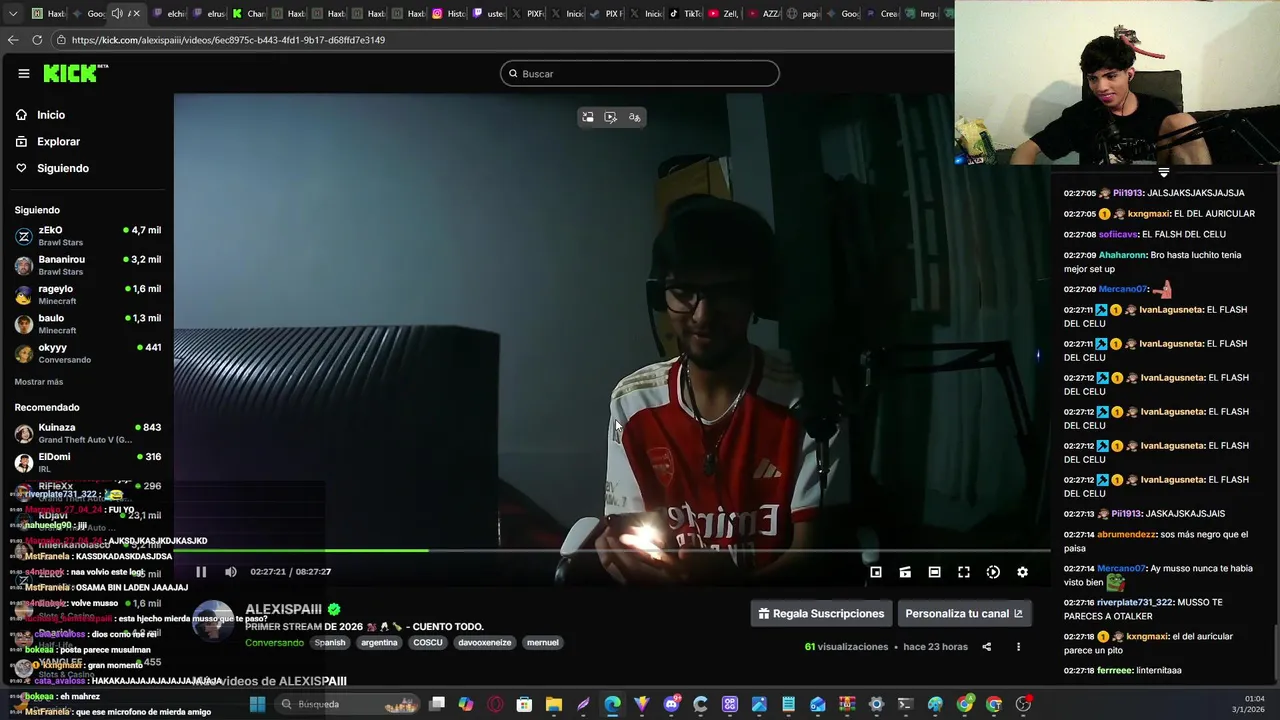Open baulo channel in sidebar
1280x720 pixels.
coord(87,324)
